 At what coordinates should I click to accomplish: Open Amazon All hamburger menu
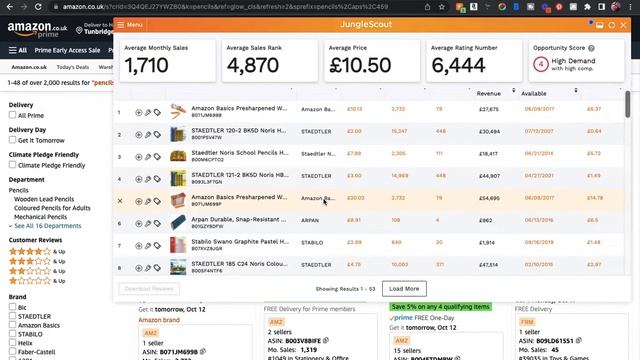point(18,50)
